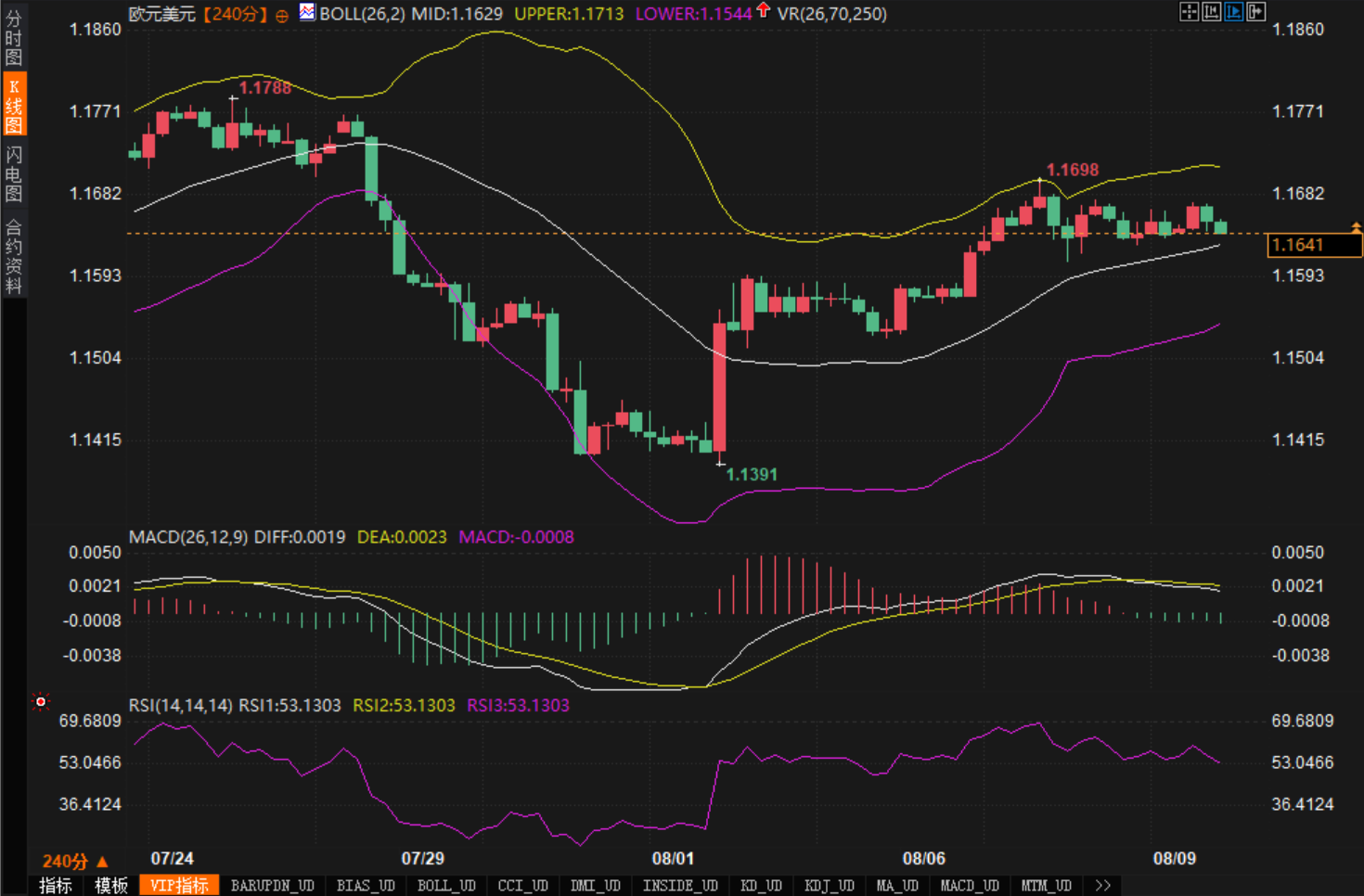Switch to 分时图 sidebar tab
1364x896 pixels.
[x=13, y=37]
